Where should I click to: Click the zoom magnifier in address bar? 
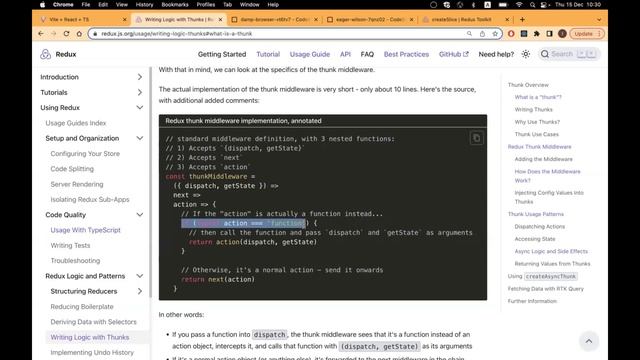469,34
